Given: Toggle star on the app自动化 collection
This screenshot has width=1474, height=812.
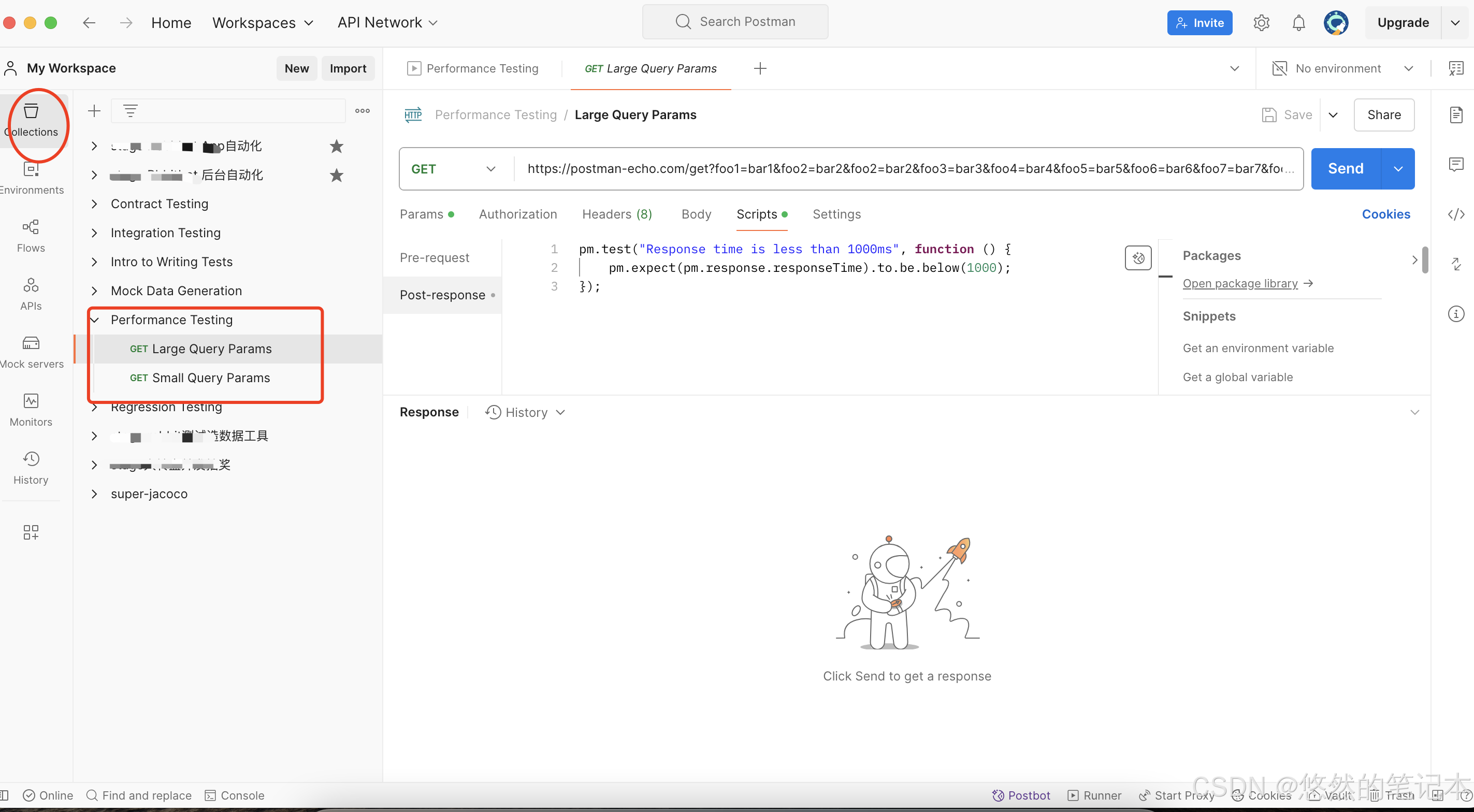Looking at the screenshot, I should tap(337, 146).
